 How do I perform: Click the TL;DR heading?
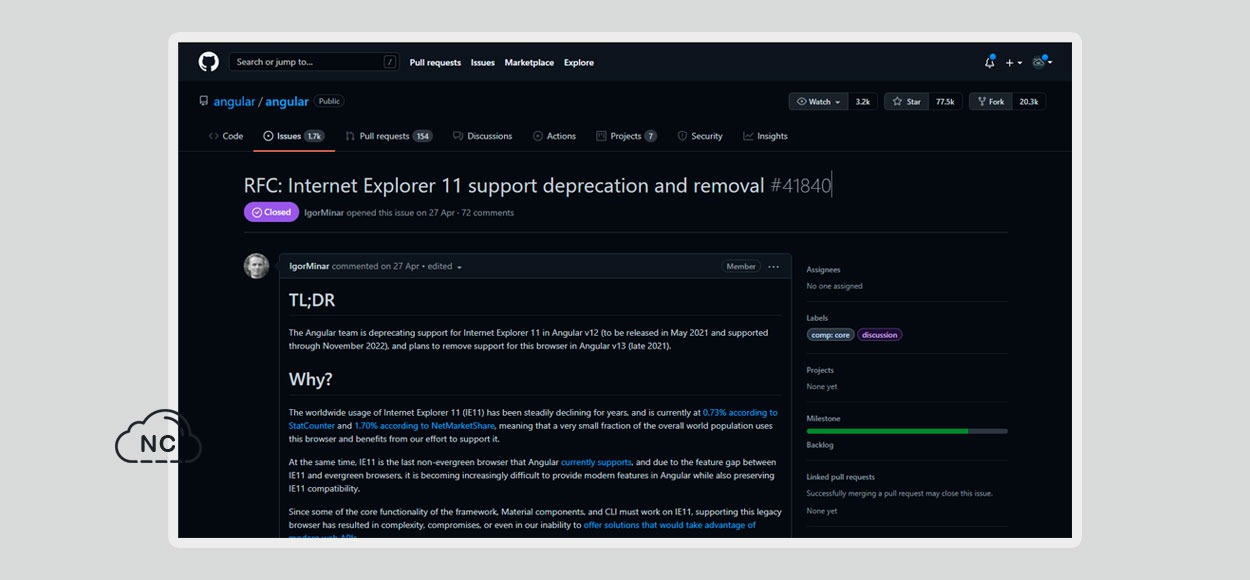312,301
